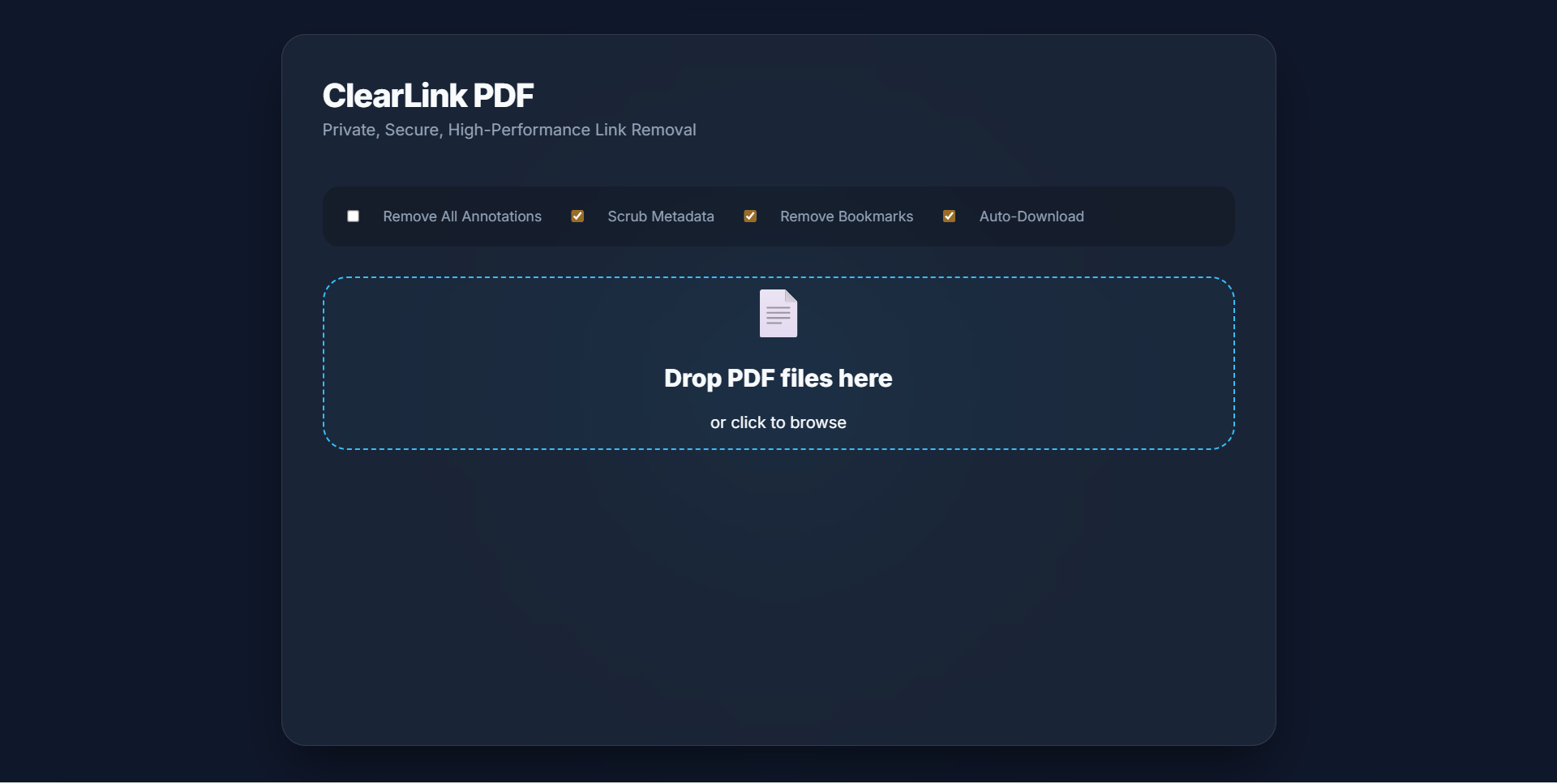Disable the Remove Bookmarks checkbox
1557x784 pixels.
tap(750, 216)
